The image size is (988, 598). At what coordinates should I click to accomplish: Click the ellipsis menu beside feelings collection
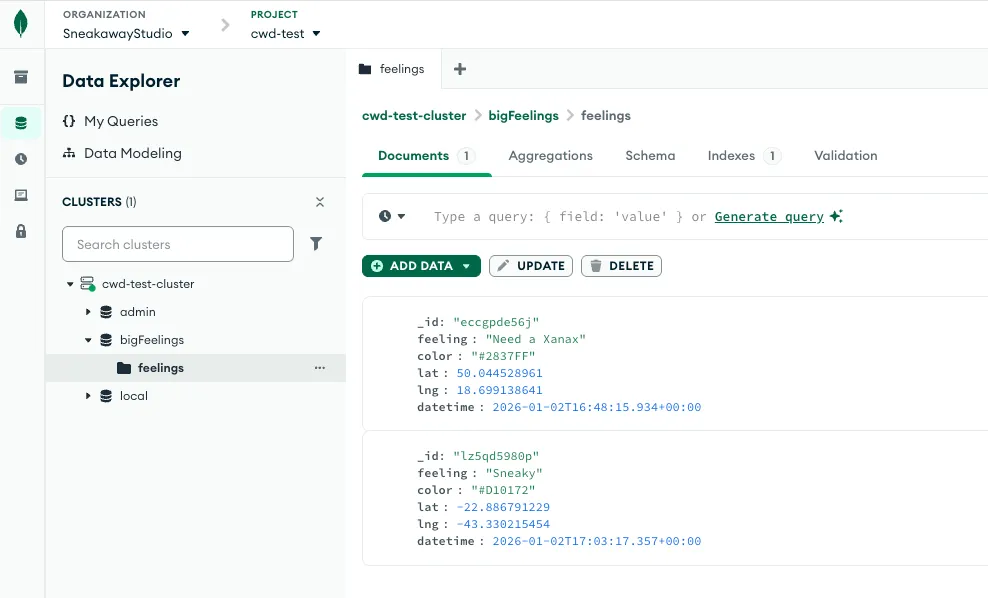pyautogui.click(x=320, y=368)
